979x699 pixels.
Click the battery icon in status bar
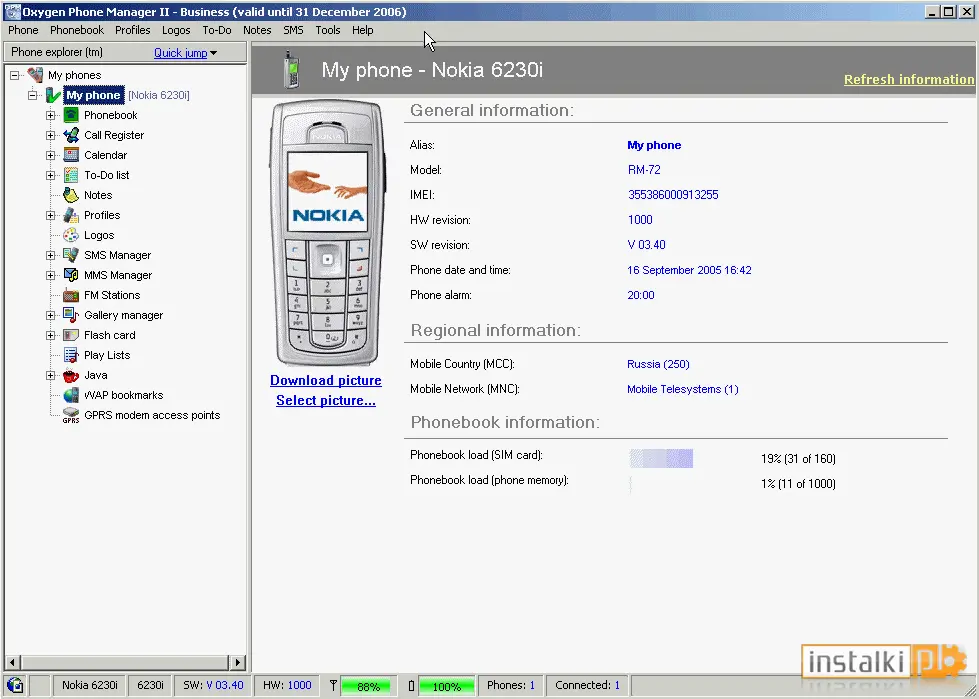point(411,686)
